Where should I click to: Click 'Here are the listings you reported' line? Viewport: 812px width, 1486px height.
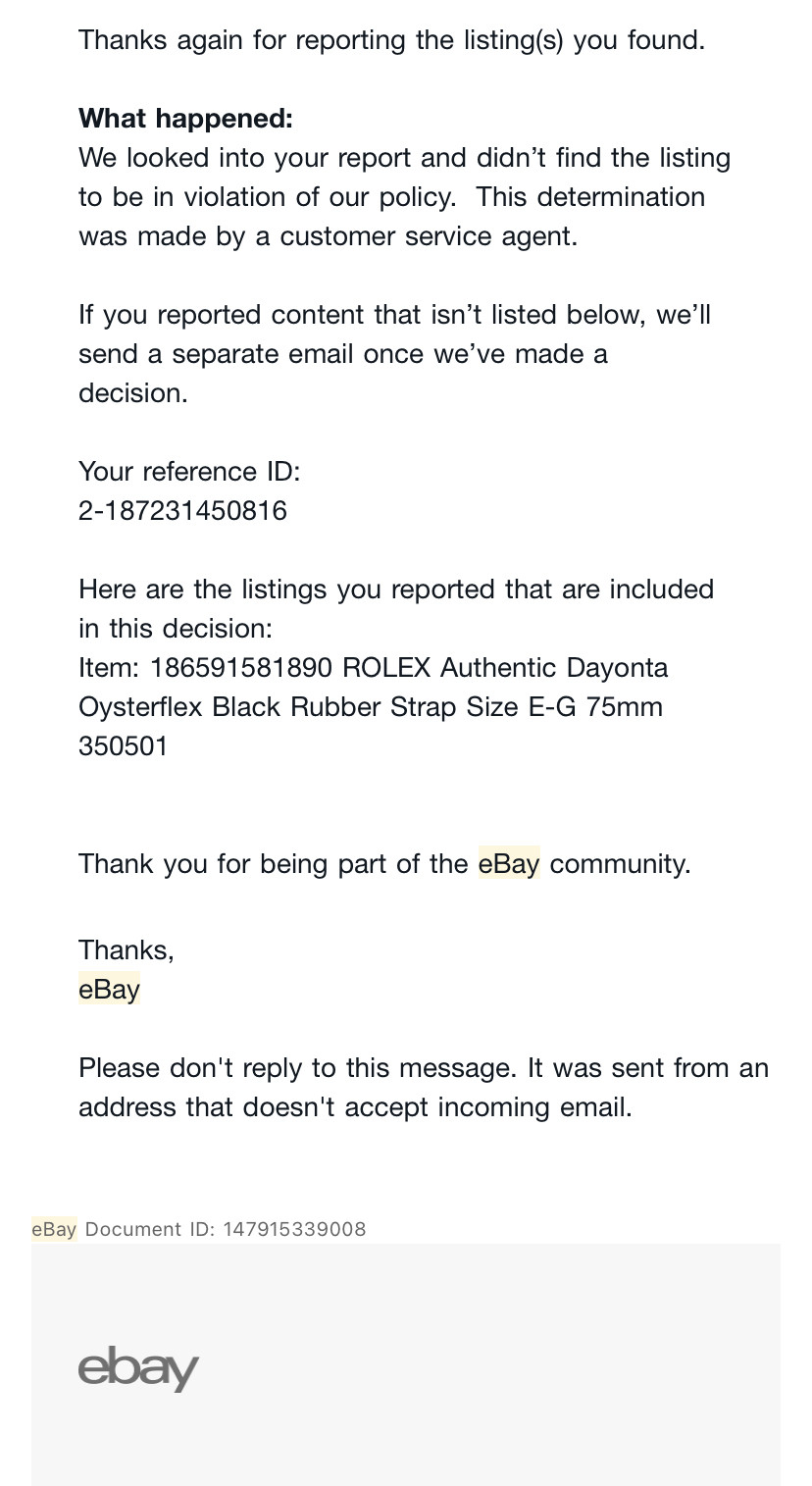pyautogui.click(x=396, y=589)
